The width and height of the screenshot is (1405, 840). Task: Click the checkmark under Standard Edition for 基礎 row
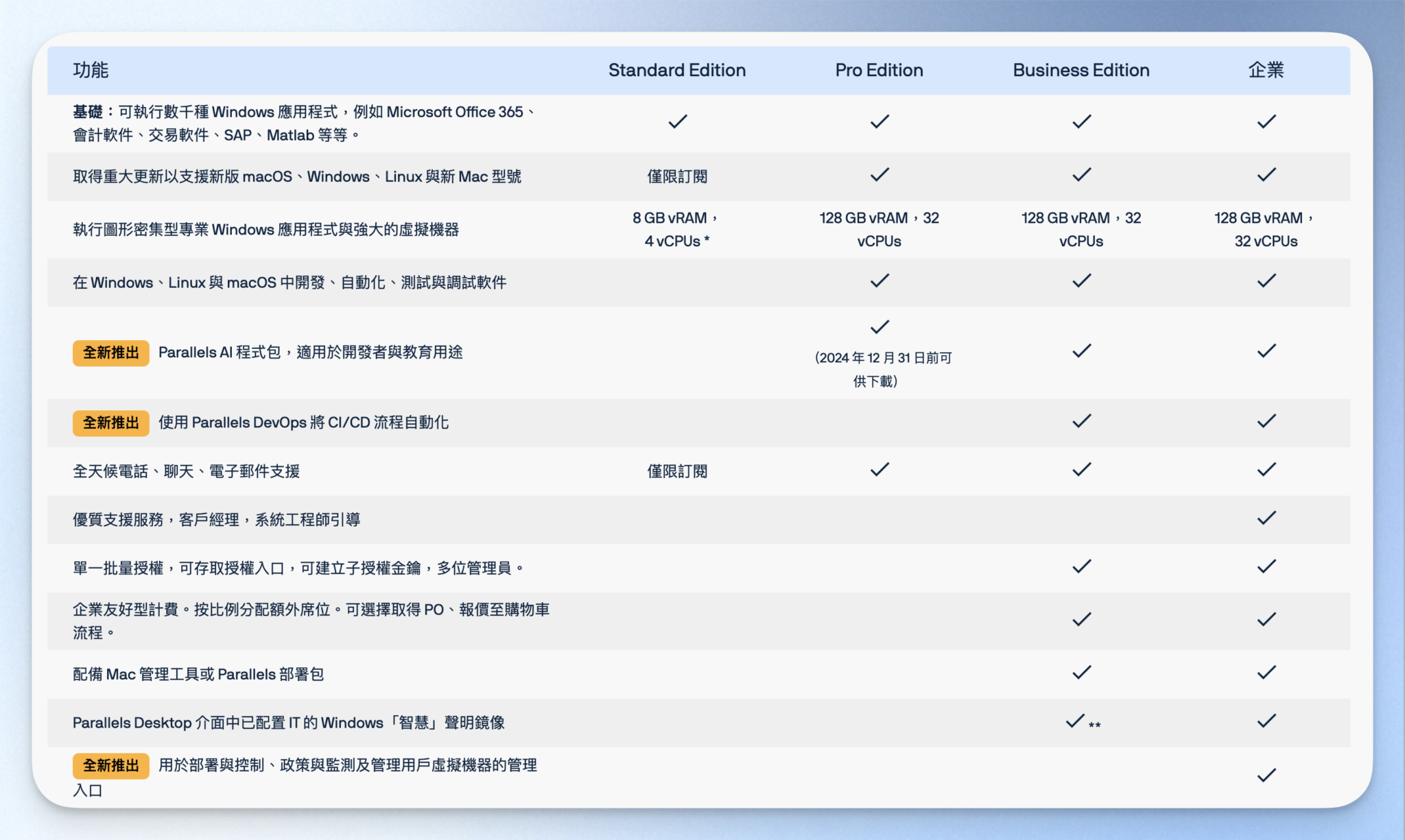click(x=676, y=121)
